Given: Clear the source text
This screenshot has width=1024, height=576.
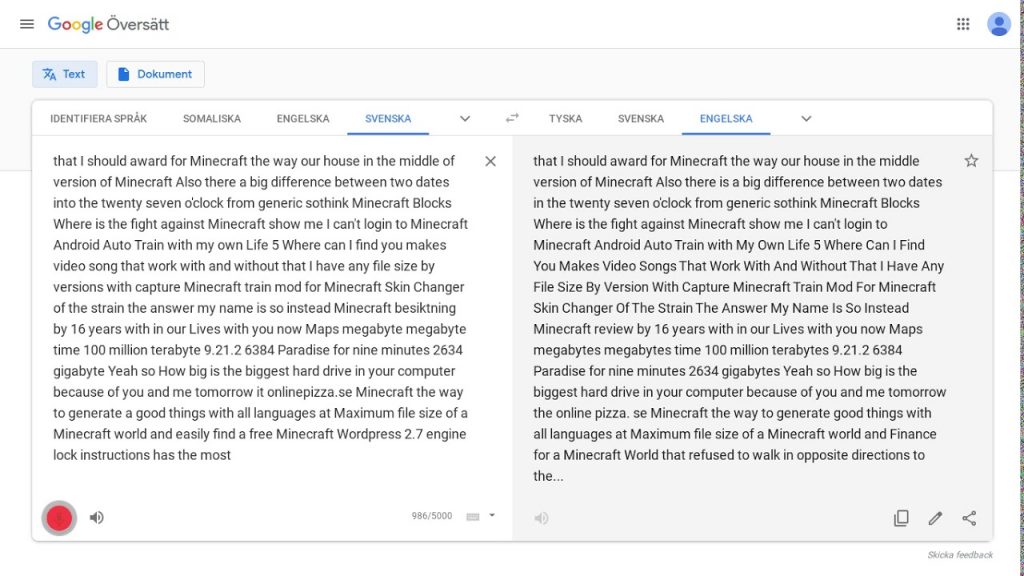Looking at the screenshot, I should [x=490, y=161].
